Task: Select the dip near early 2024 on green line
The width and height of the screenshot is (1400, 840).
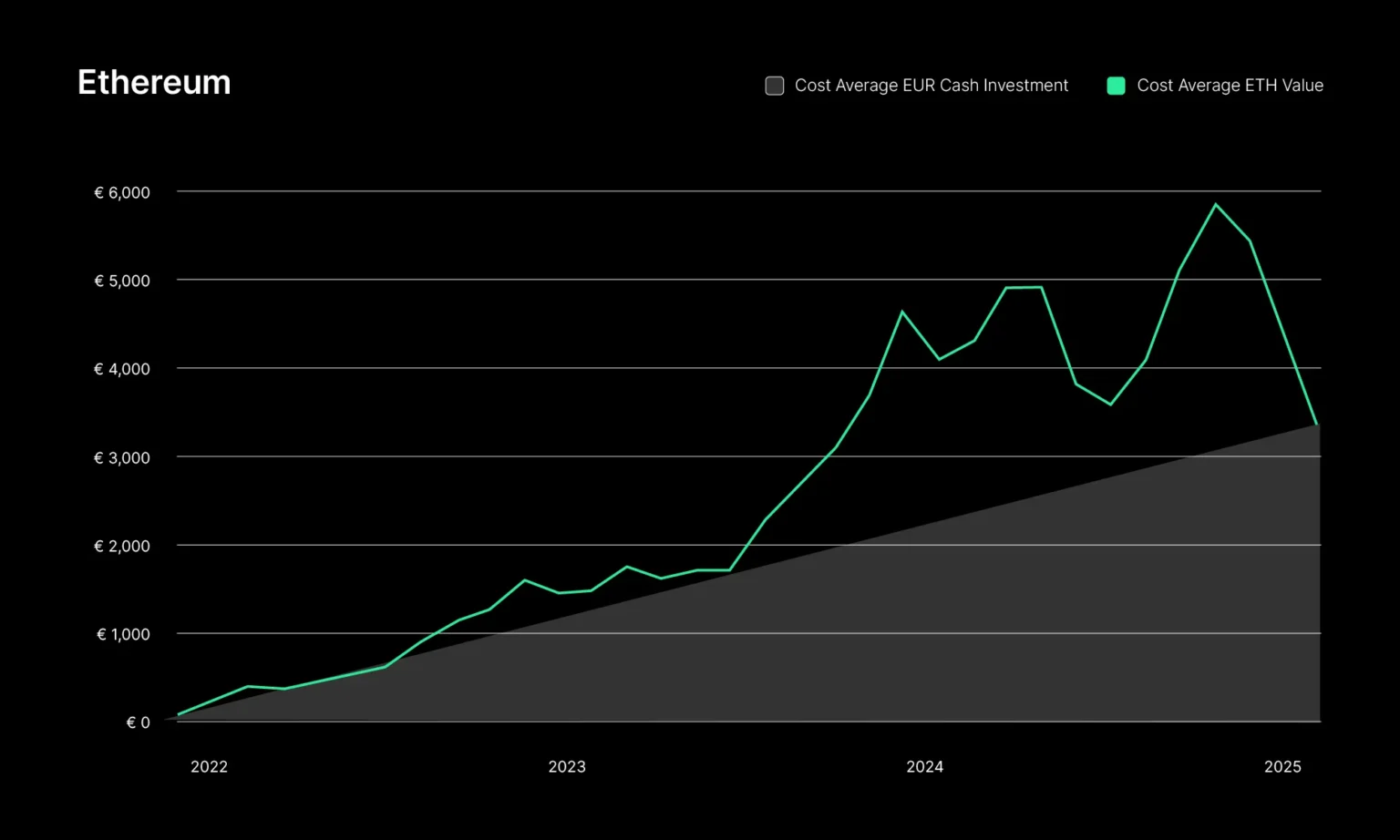Action: click(939, 359)
